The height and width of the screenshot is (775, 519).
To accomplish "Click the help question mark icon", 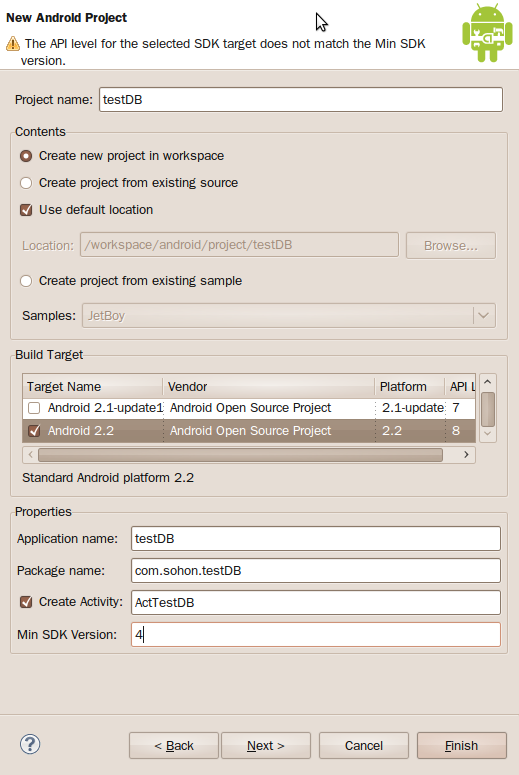I will [30, 744].
